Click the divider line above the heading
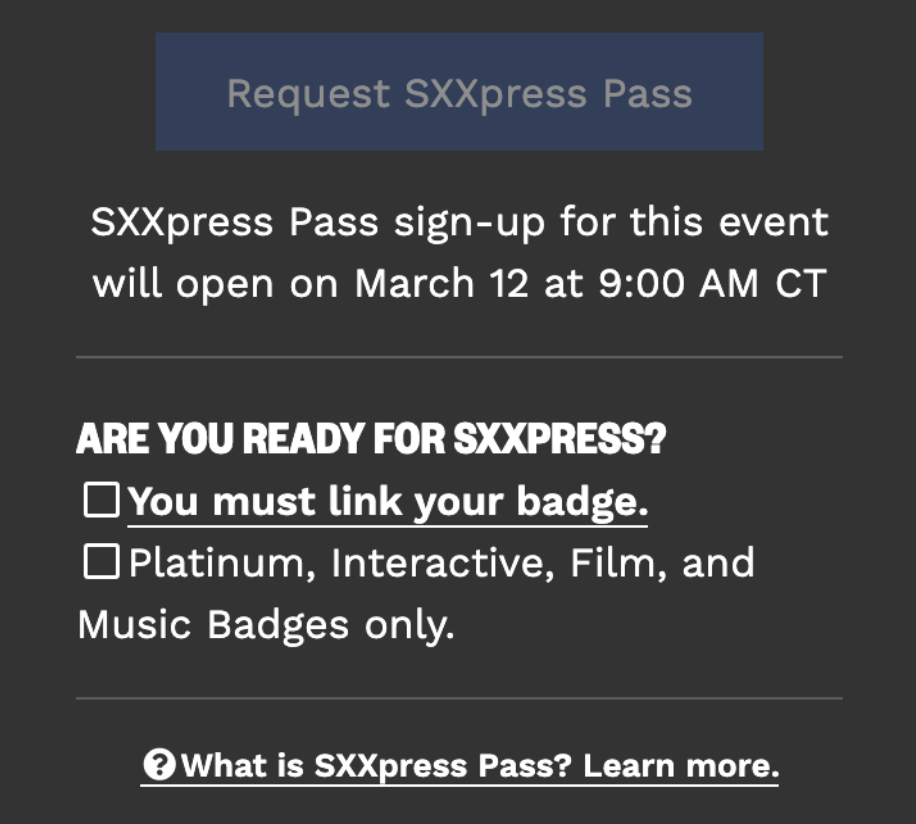This screenshot has height=824, width=916. pyautogui.click(x=459, y=357)
